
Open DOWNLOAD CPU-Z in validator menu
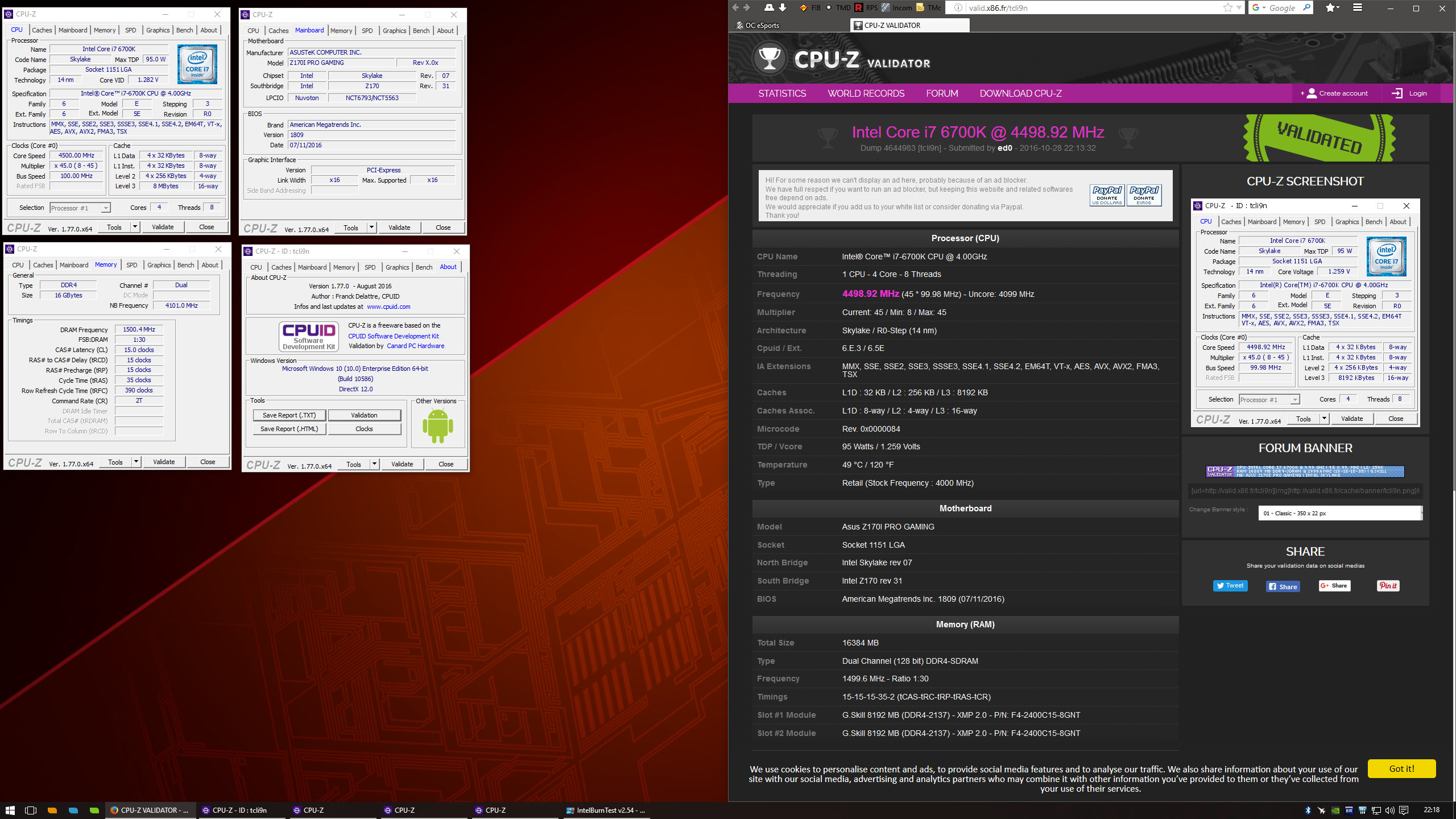pos(1020,93)
